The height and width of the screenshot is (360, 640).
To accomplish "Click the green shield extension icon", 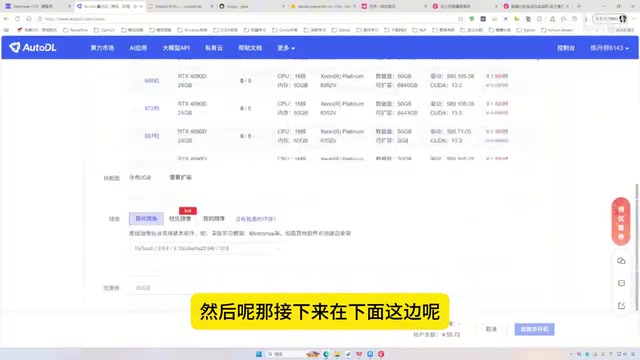I will pyautogui.click(x=472, y=19).
